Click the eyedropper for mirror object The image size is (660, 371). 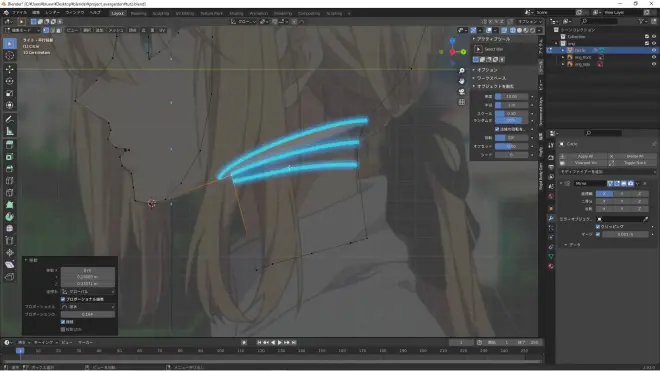(646, 219)
